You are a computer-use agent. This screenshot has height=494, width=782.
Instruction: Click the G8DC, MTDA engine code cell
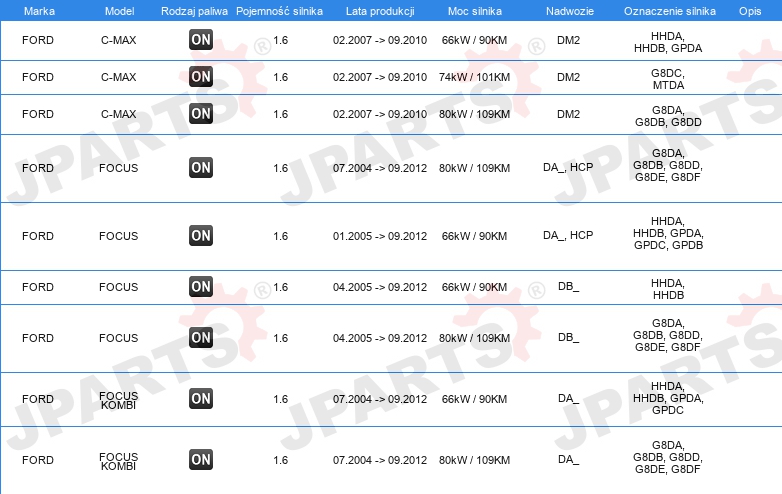pos(668,79)
